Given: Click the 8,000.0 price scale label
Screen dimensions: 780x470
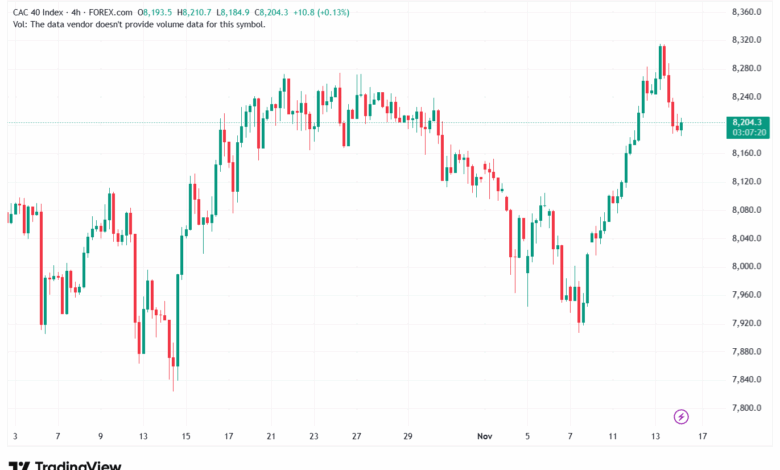Looking at the screenshot, I should pos(748,266).
